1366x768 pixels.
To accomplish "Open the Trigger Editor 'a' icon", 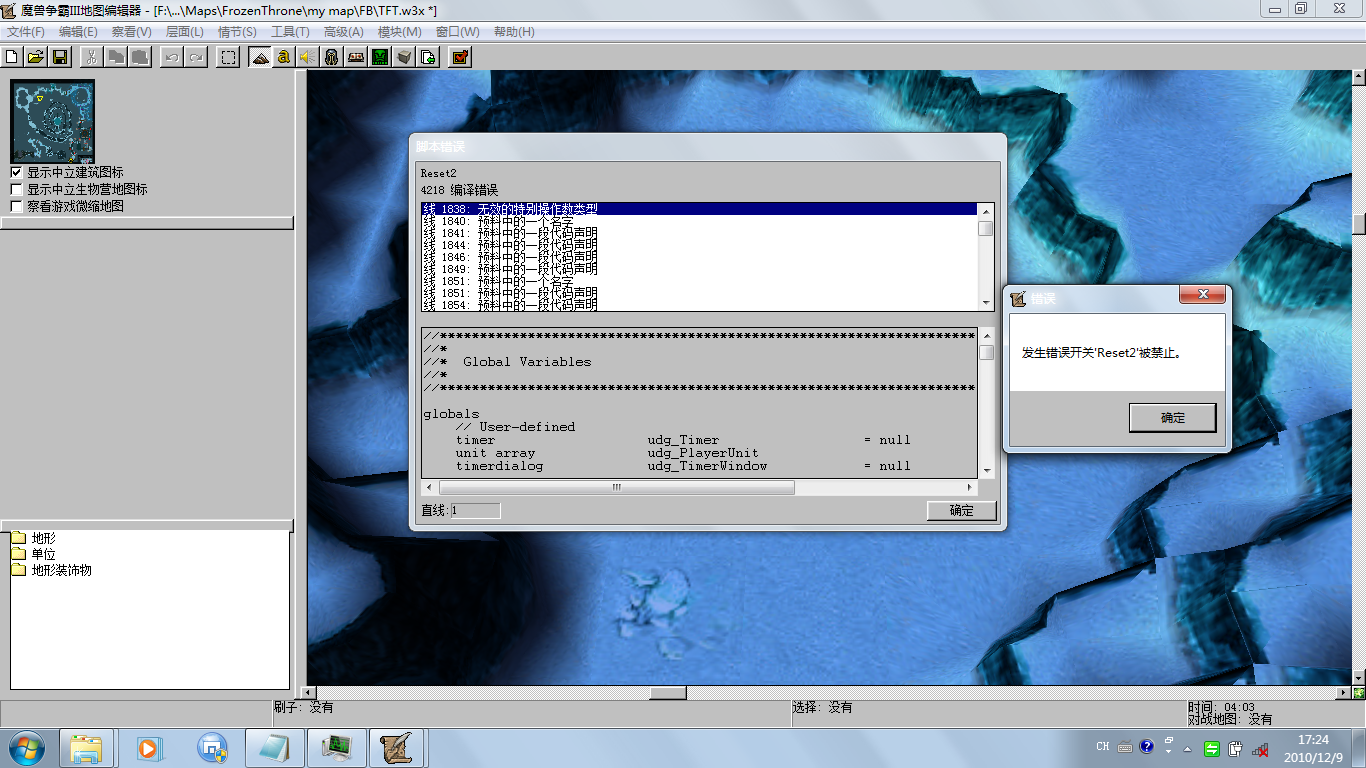I will [284, 57].
